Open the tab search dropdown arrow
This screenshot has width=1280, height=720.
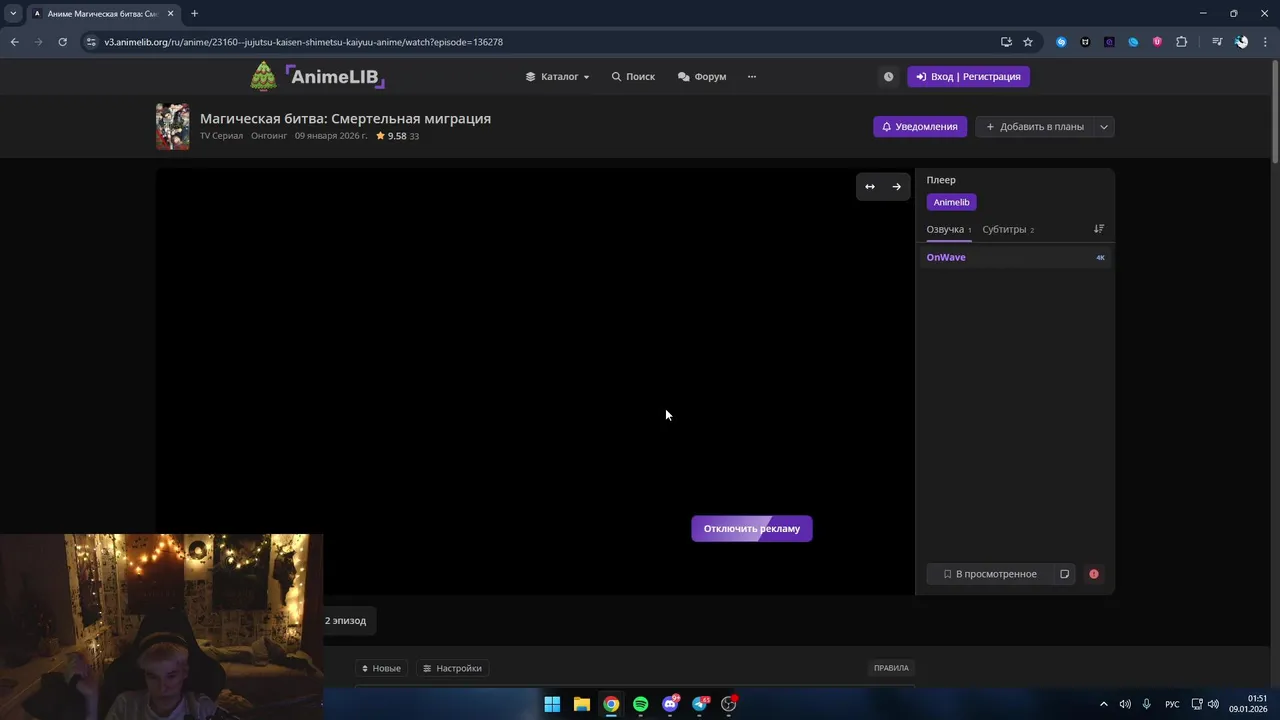click(13, 13)
